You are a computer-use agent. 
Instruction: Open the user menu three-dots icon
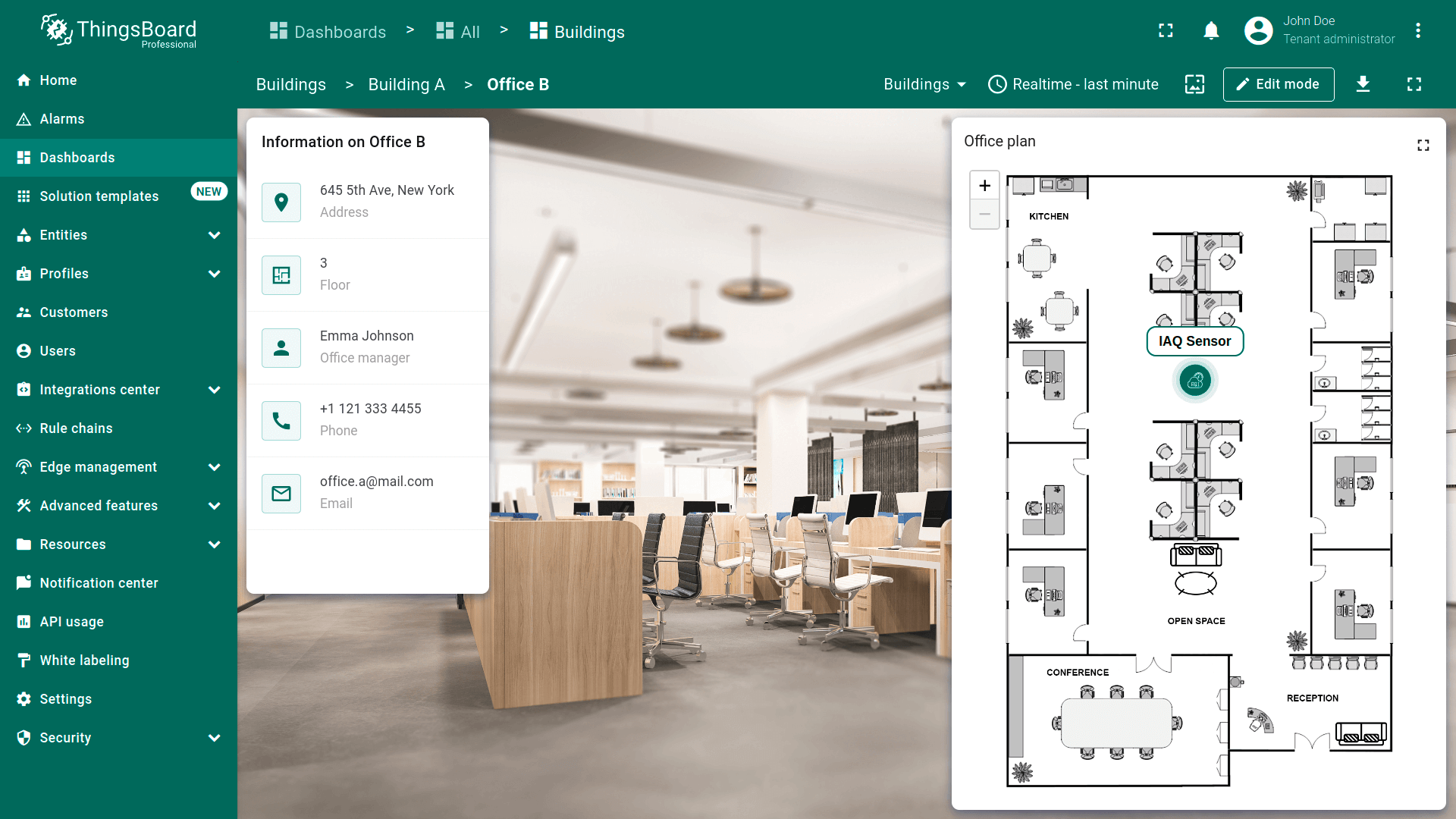(x=1417, y=31)
